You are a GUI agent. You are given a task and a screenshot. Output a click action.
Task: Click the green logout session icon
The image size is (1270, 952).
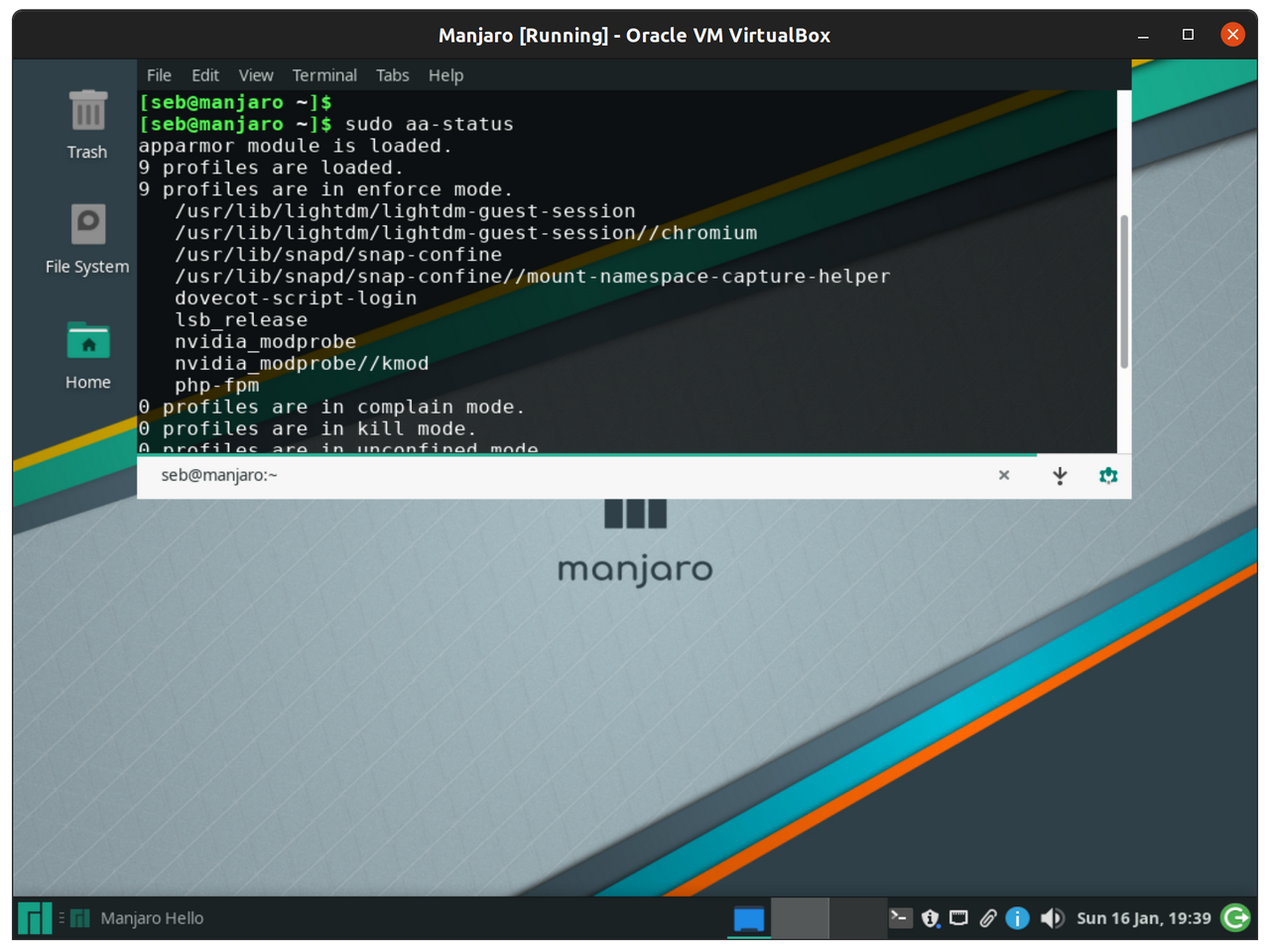pyautogui.click(x=1236, y=918)
